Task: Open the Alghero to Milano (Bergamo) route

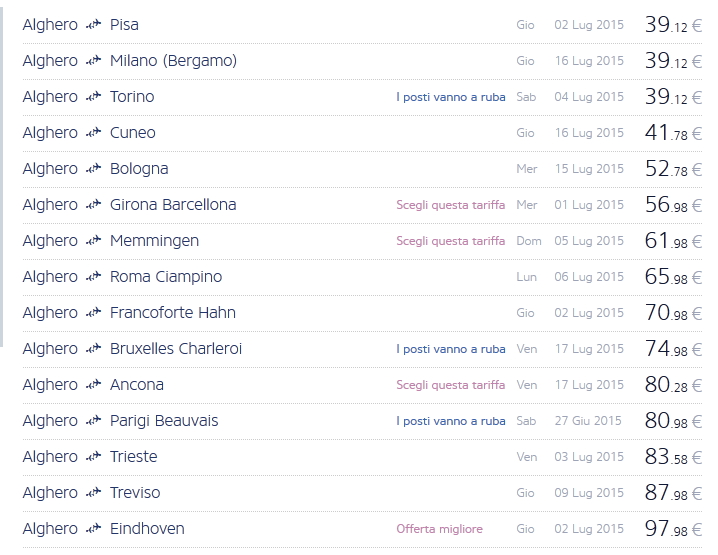Action: click(173, 61)
